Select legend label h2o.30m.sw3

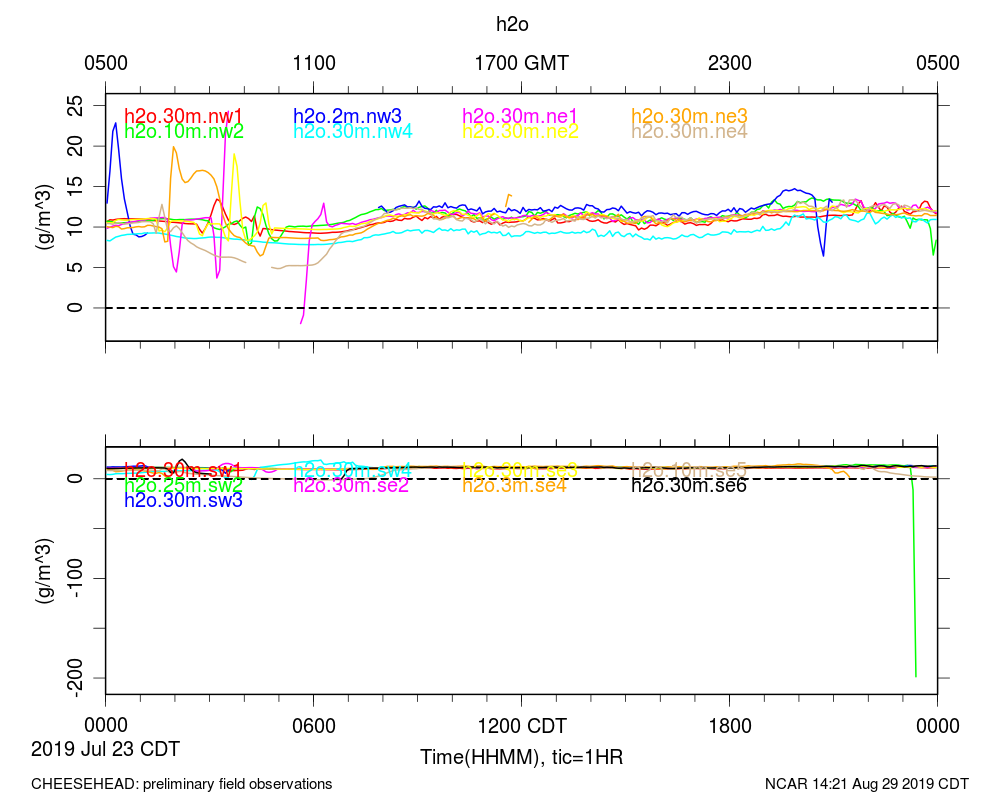pyautogui.click(x=184, y=501)
